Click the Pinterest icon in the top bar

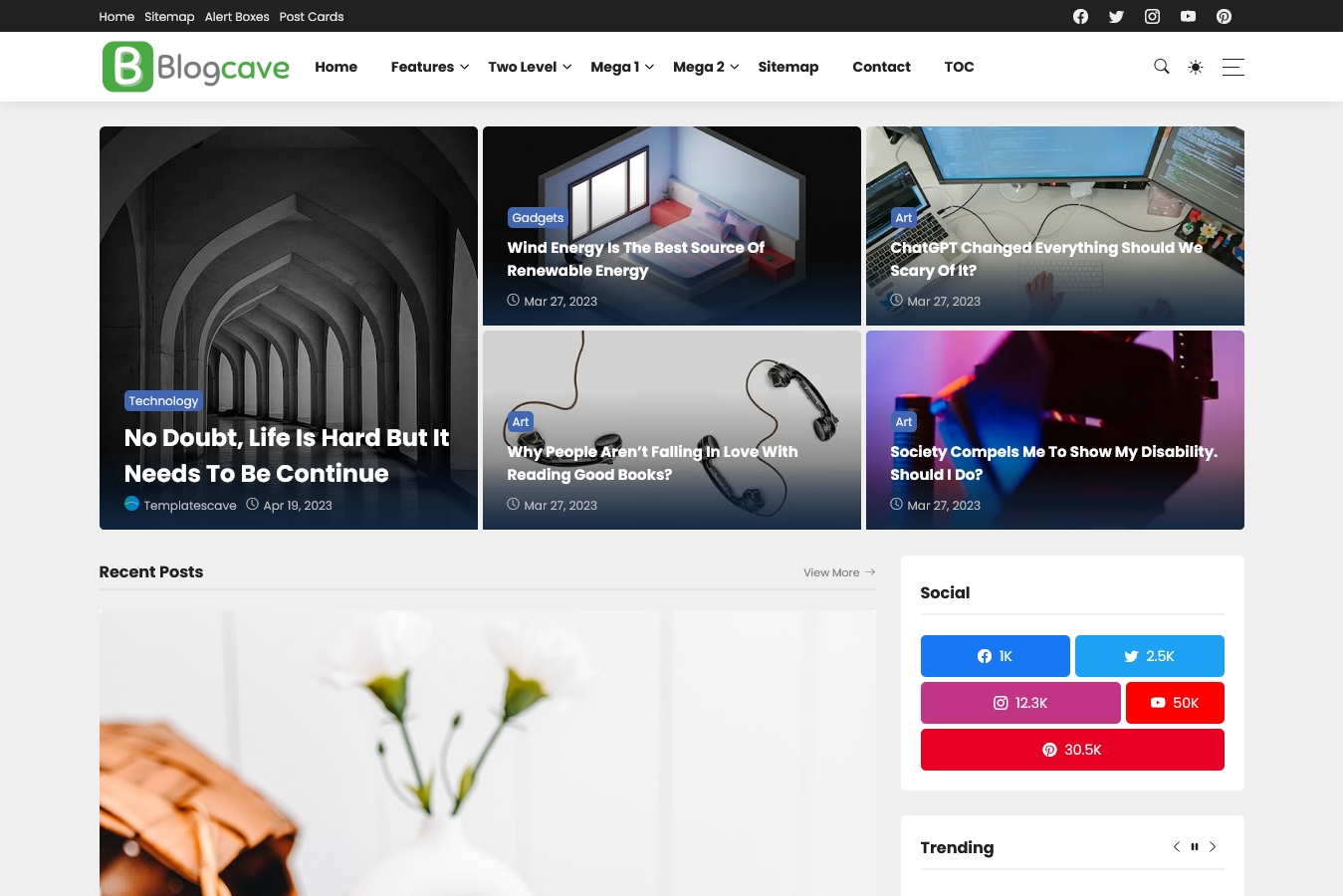(1224, 16)
